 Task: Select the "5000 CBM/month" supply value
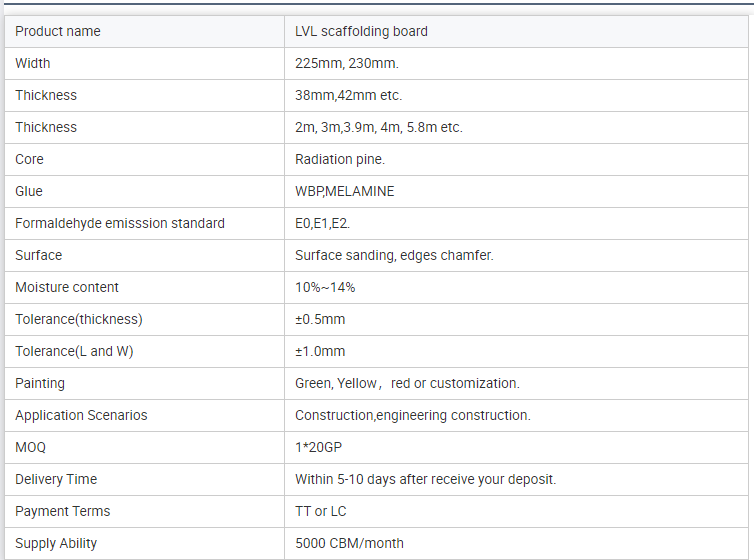click(349, 543)
